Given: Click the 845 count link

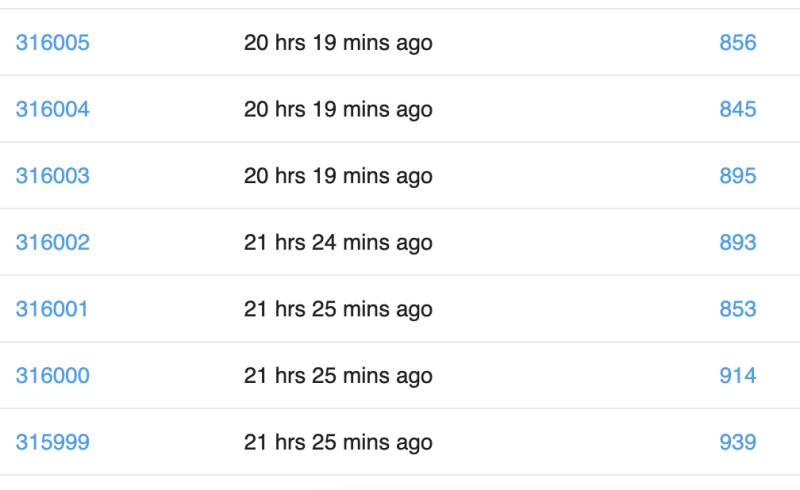Looking at the screenshot, I should tap(738, 109).
